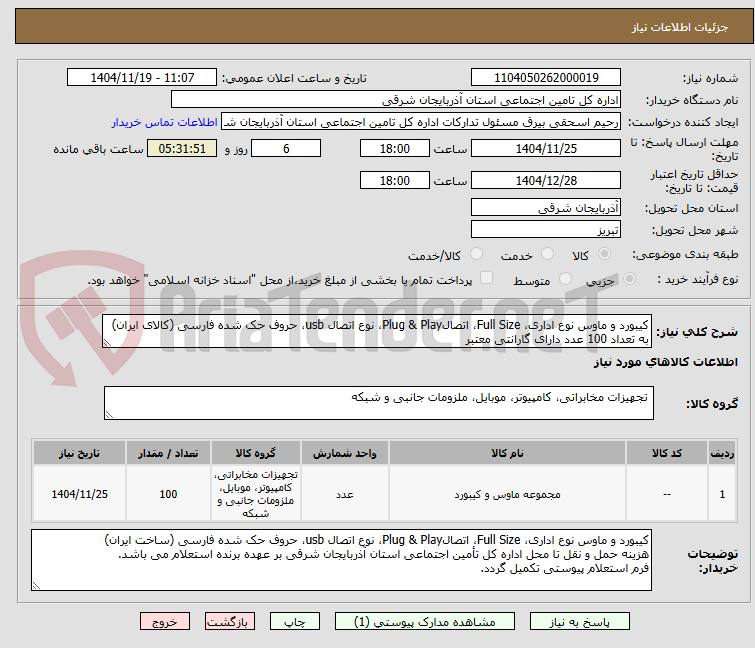This screenshot has width=755, height=648.
Task: Click delivery province field 'آذربایجان شرقی'
Action: [x=546, y=207]
